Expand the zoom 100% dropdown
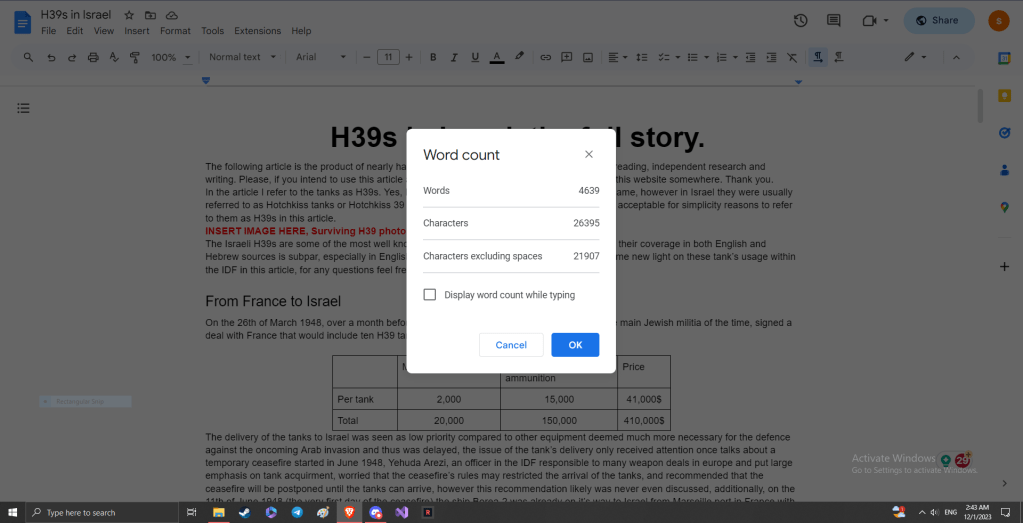This screenshot has height=523, width=1023. (x=169, y=57)
